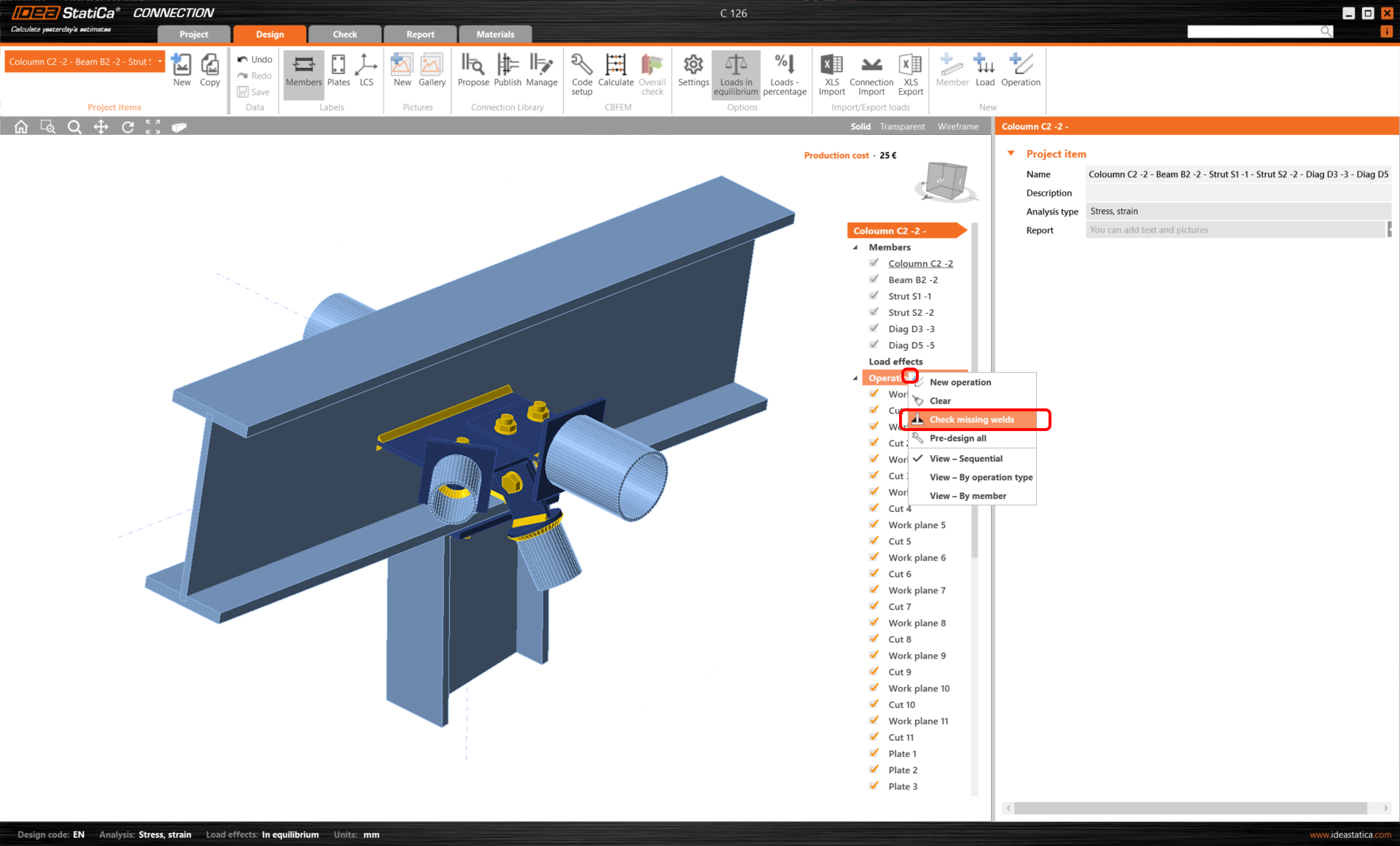Viewport: 1400px width, 846px height.
Task: Collapse the Project item properties section
Action: pos(1011,154)
